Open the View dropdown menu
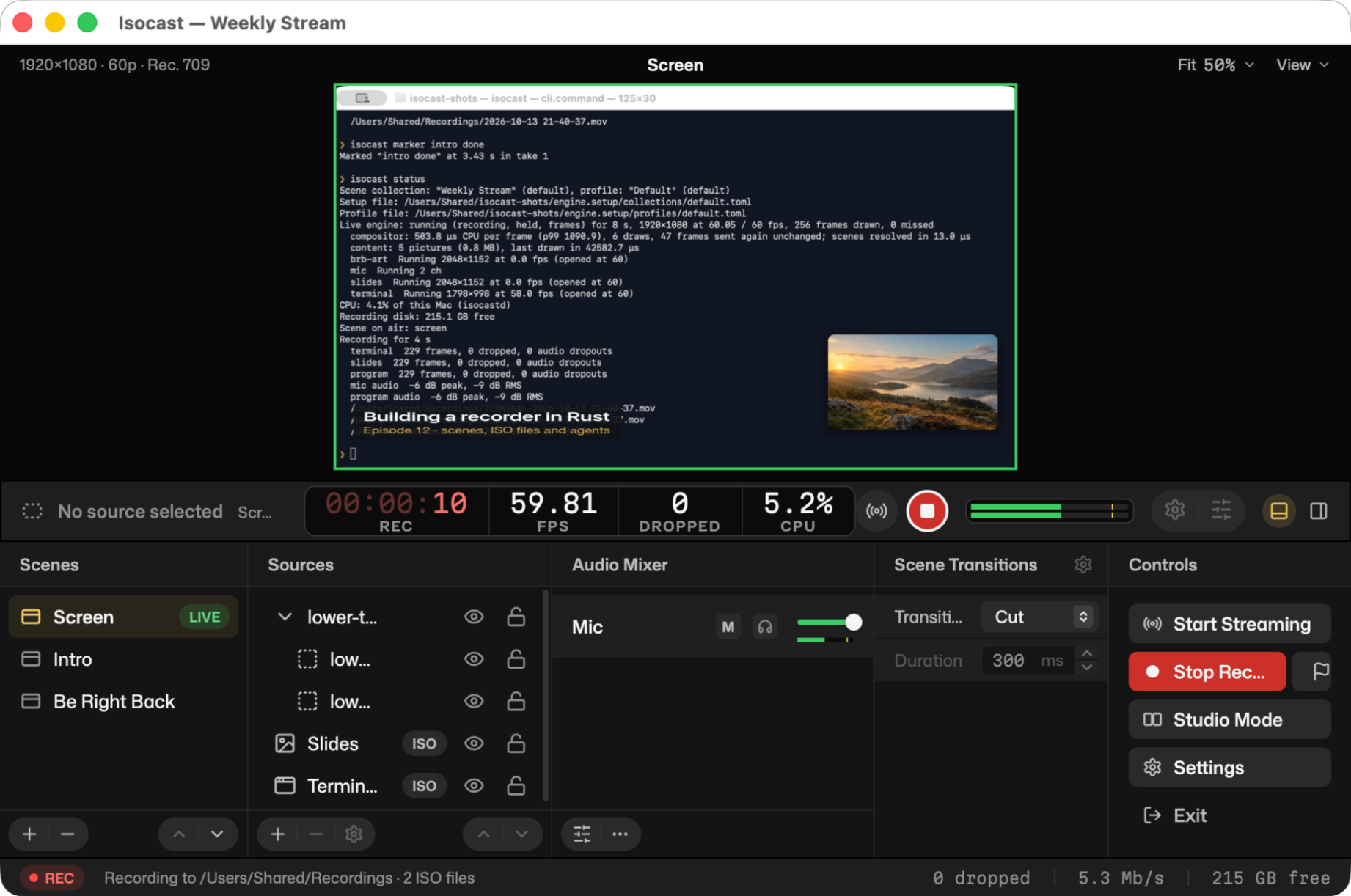 click(x=1303, y=65)
